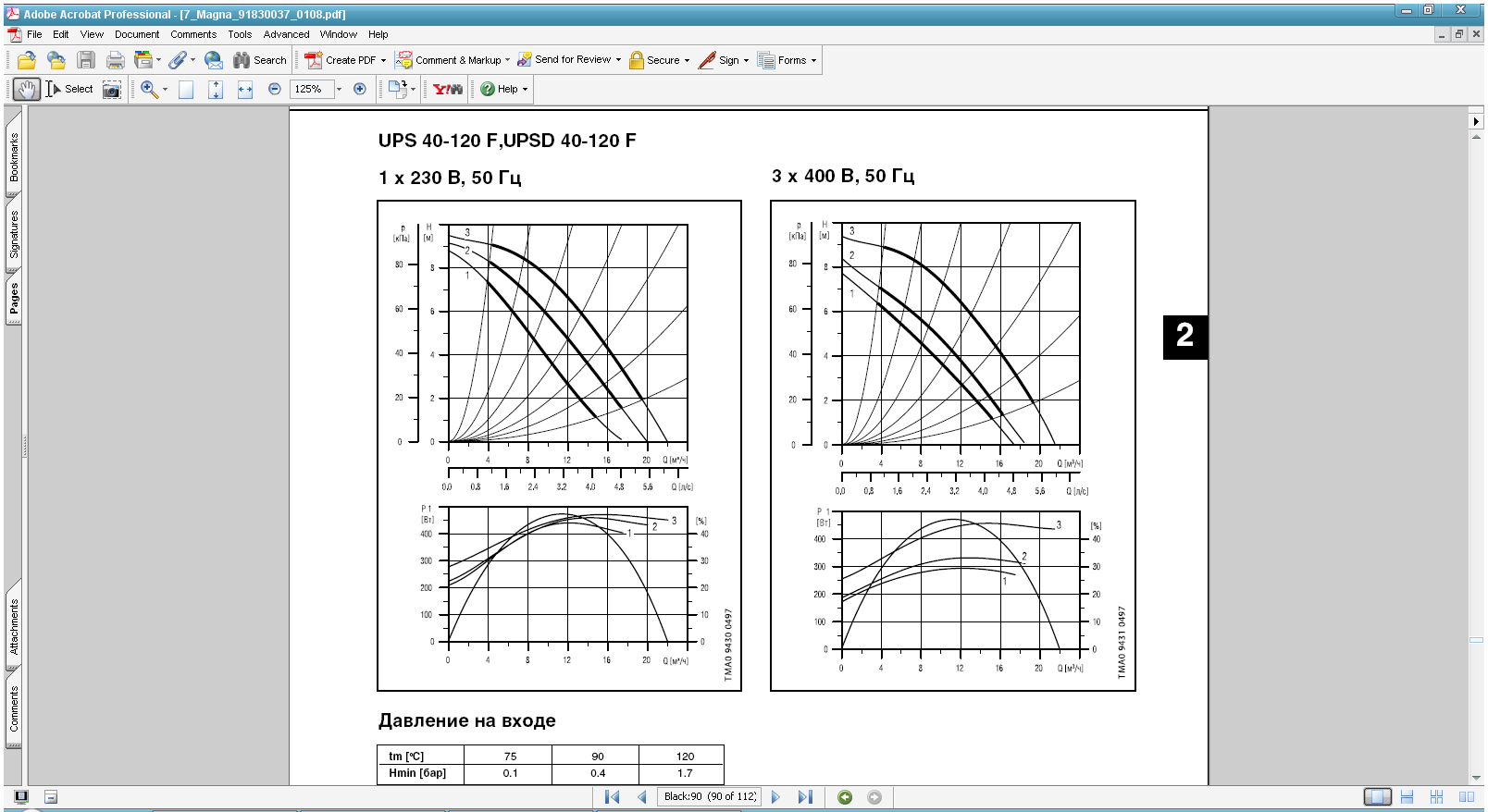This screenshot has width=1488, height=812.
Task: Expand the Comment & Markup dropdown arrow
Action: [507, 61]
